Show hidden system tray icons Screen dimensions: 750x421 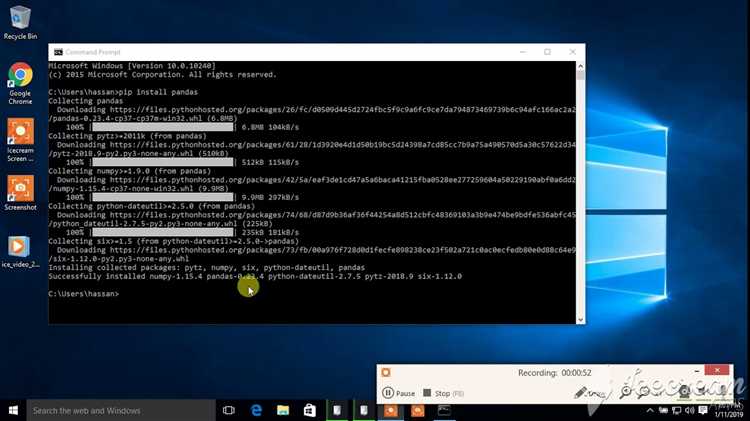(x=650, y=410)
